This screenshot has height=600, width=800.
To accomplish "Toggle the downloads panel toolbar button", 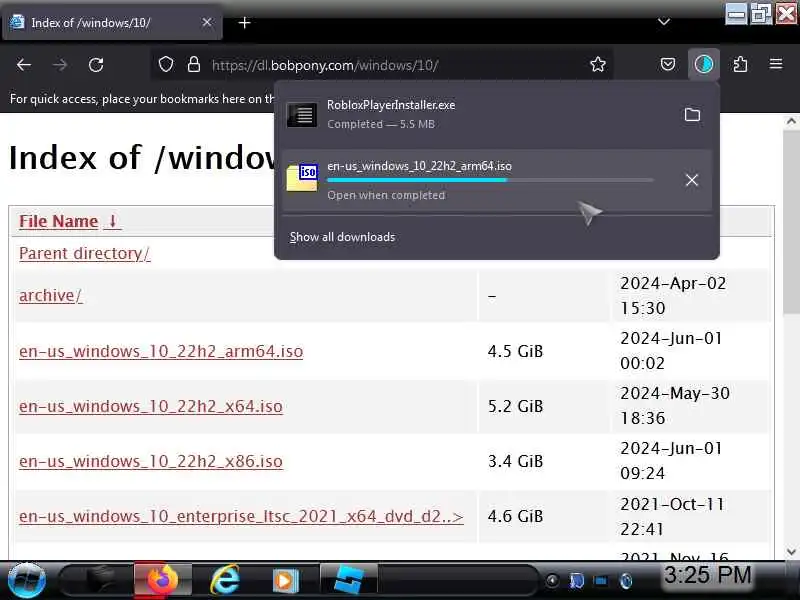I will (704, 64).
